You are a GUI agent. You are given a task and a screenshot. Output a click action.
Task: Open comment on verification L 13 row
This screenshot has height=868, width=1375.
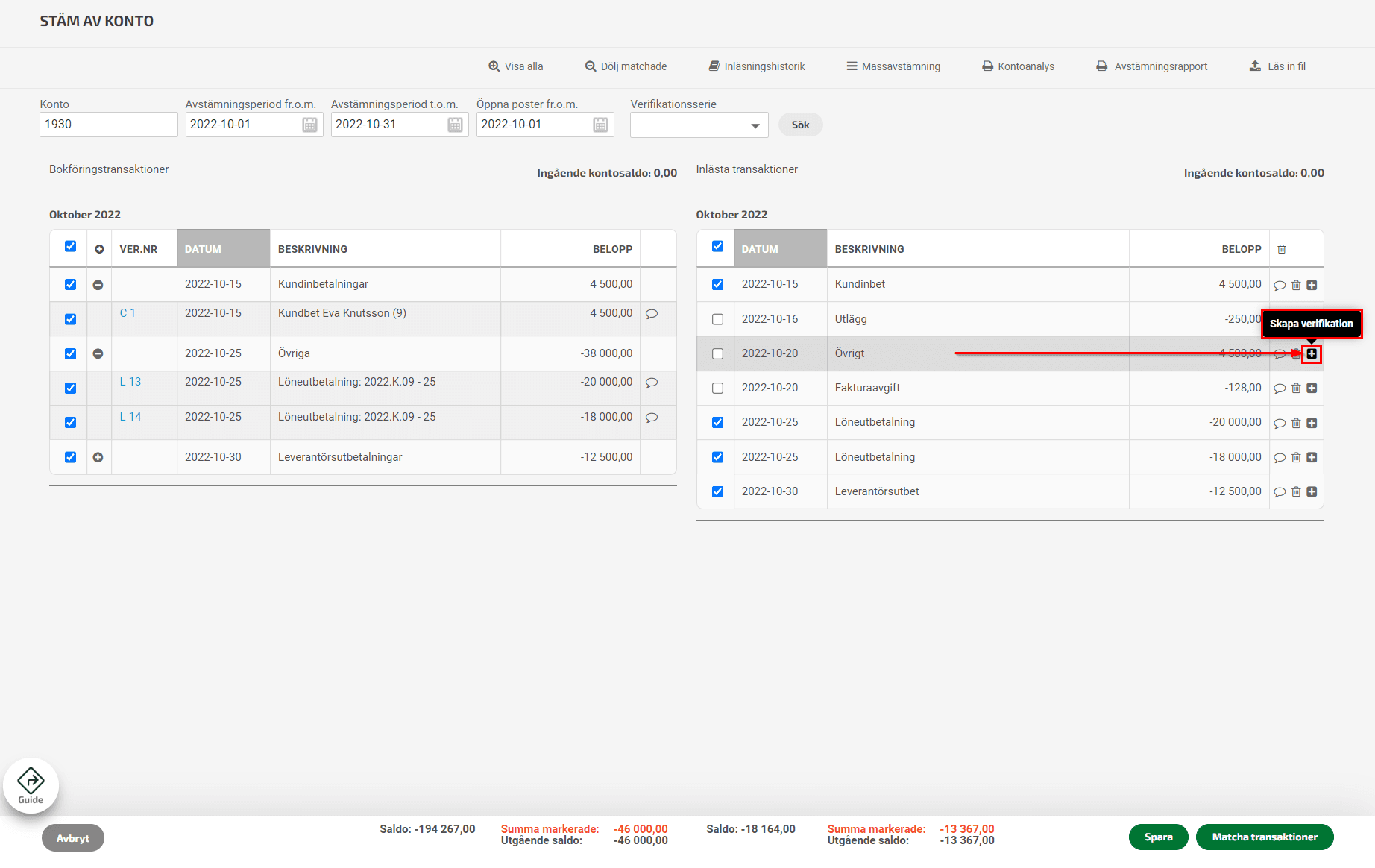click(652, 383)
